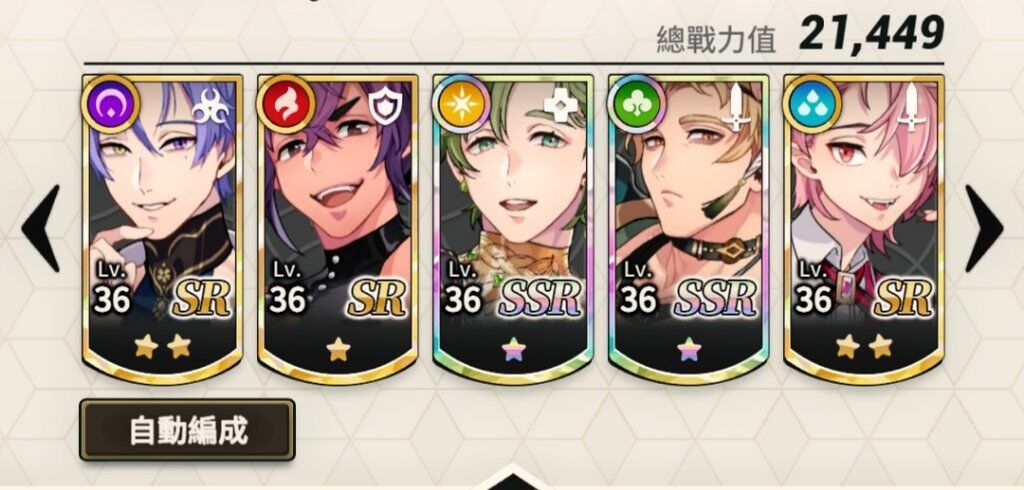Click the blue water droplets element icon
Viewport: 1024px width, 490px height.
811,103
